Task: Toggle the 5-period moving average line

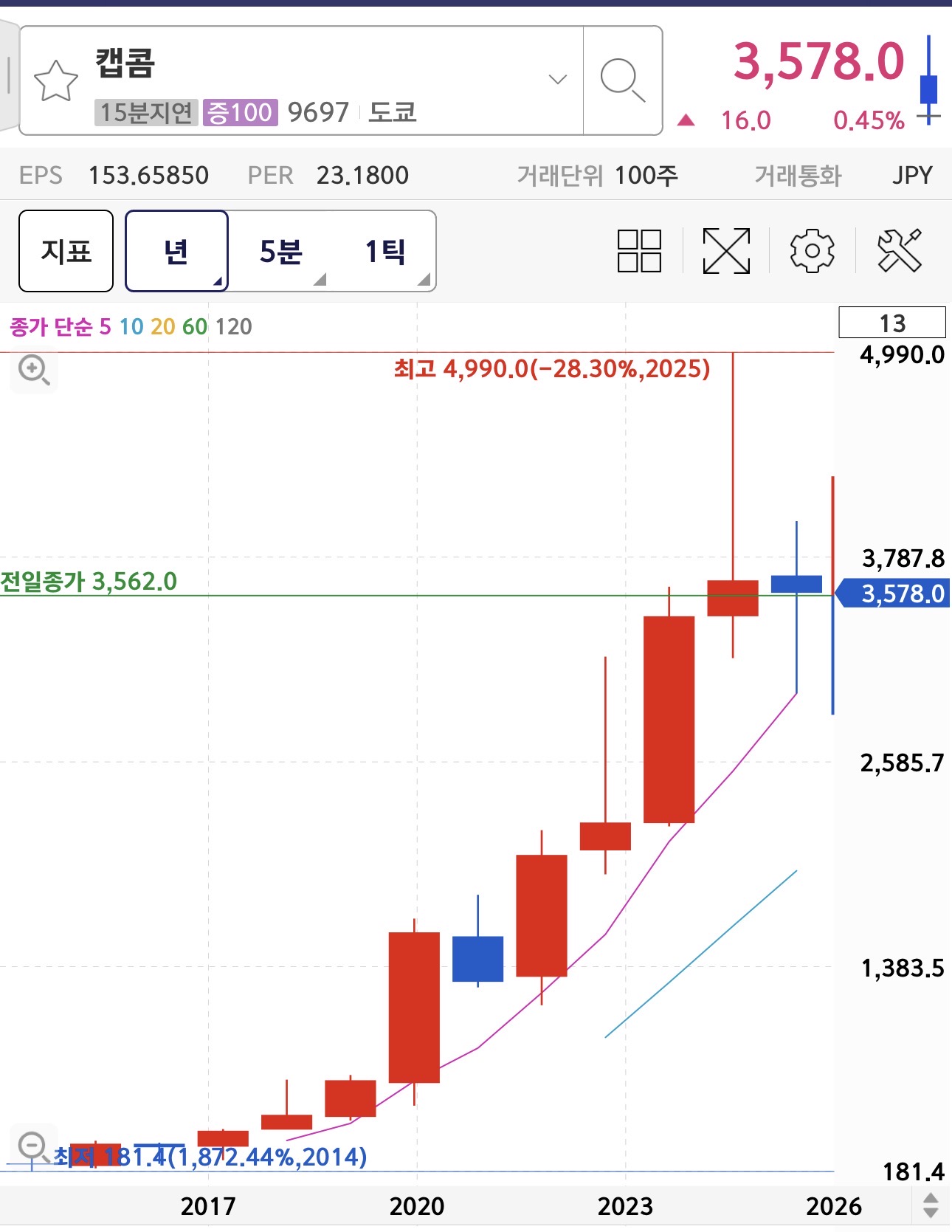Action: coord(105,326)
